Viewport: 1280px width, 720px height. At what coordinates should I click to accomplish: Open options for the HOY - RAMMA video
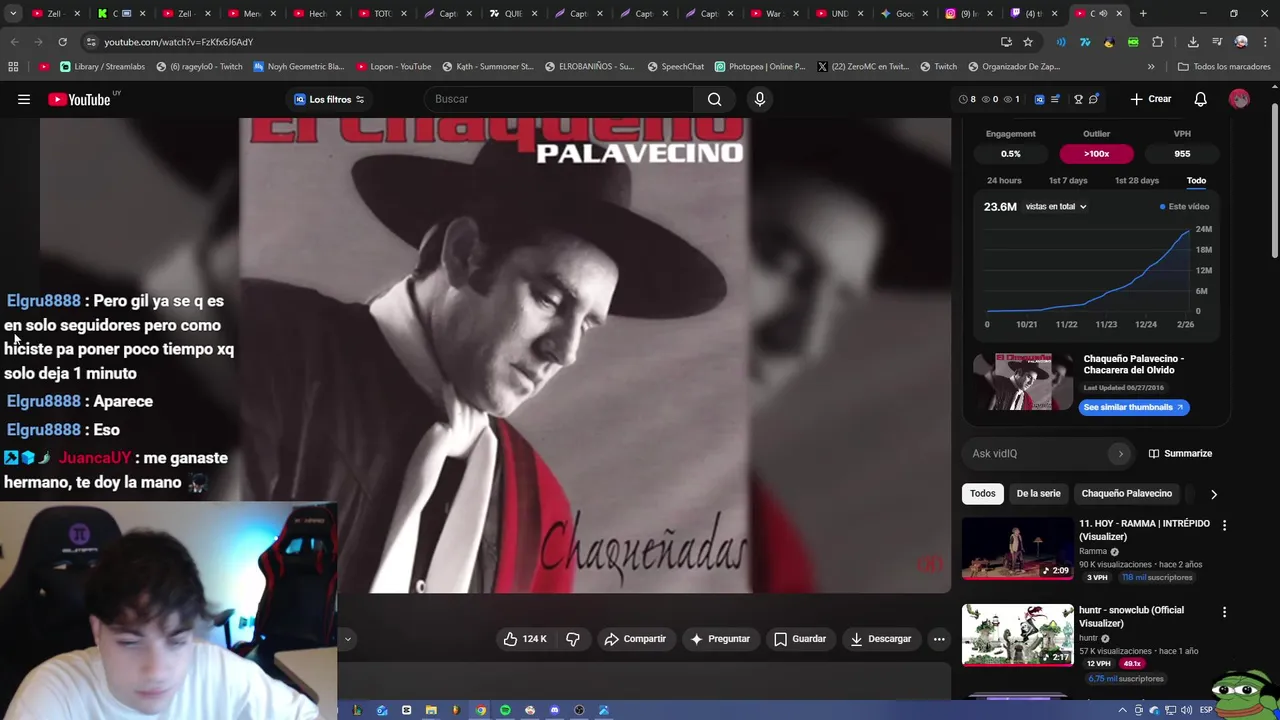pos(1224,525)
